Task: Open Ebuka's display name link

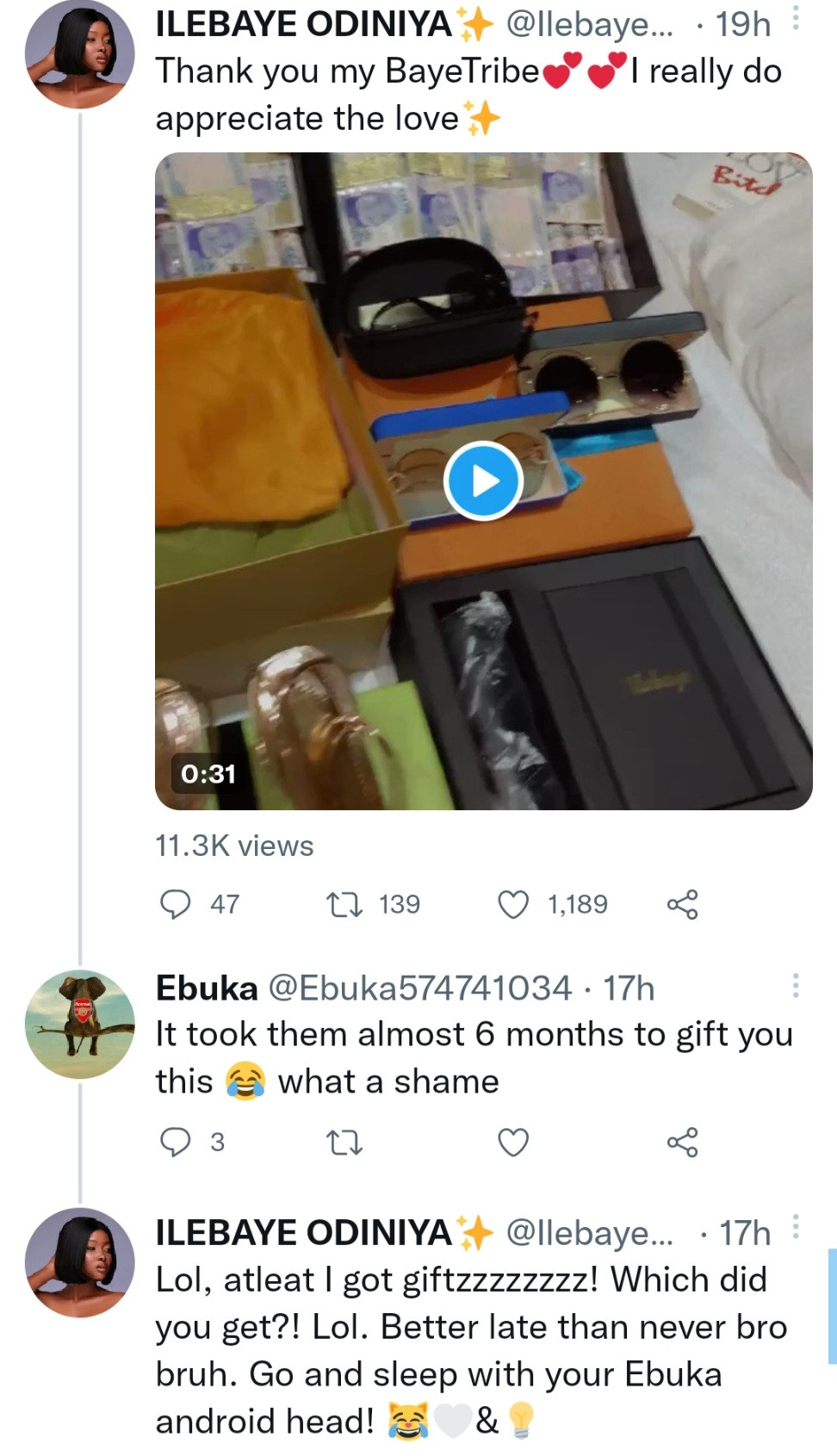Action: 207,988
